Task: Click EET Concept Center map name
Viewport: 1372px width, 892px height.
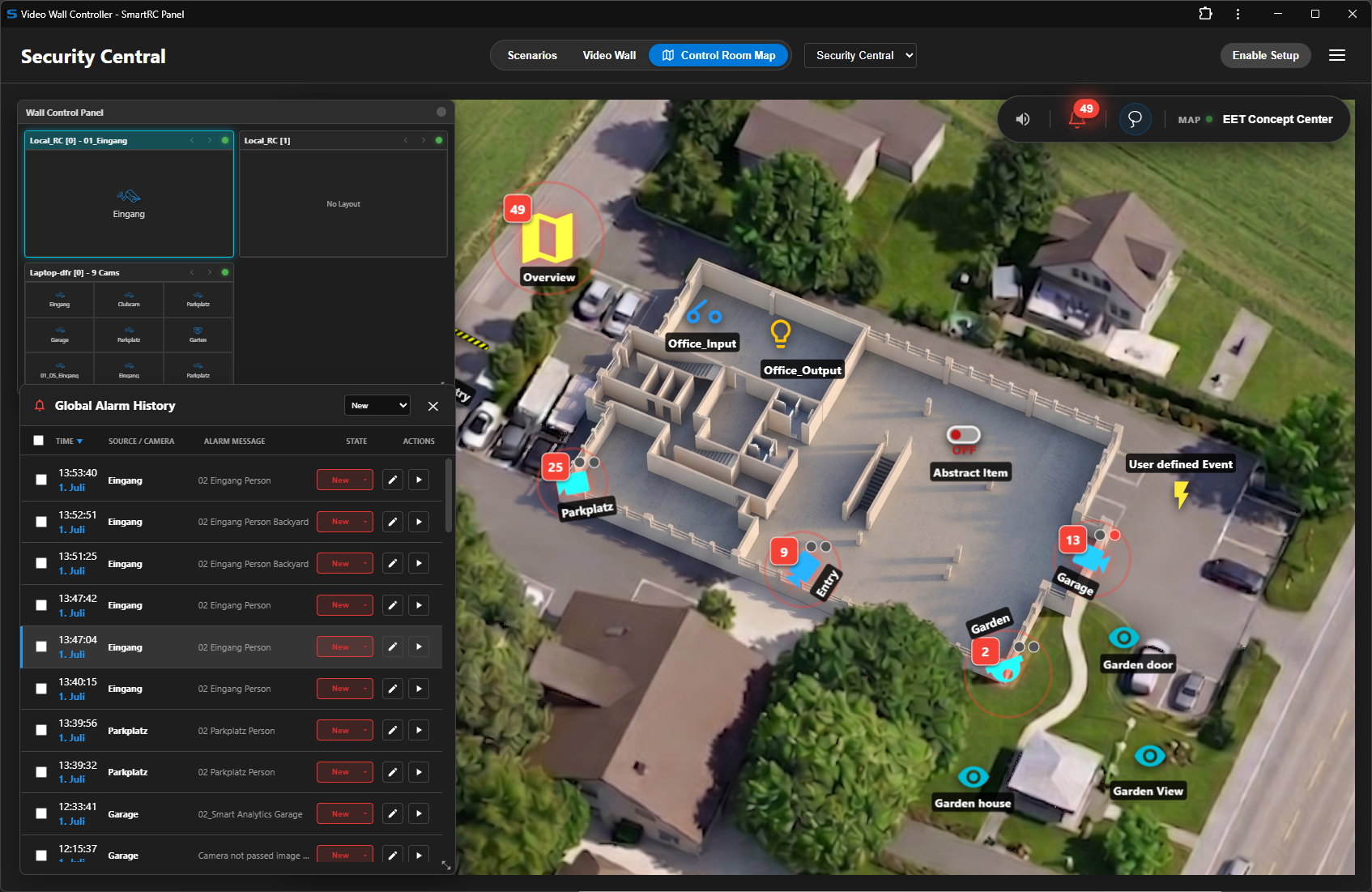Action: pyautogui.click(x=1277, y=119)
